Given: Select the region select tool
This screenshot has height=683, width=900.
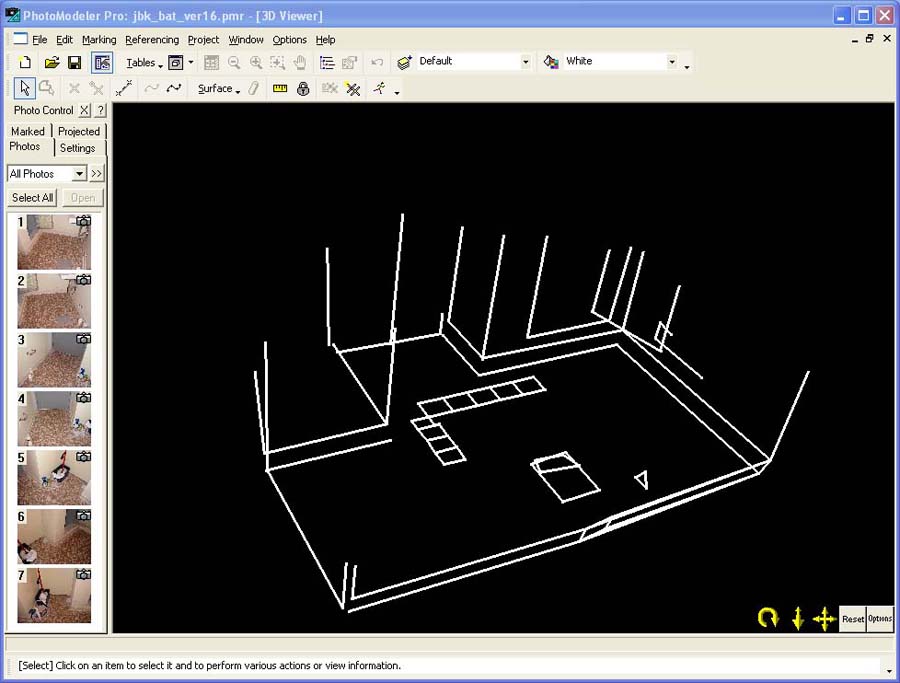Looking at the screenshot, I should click(47, 88).
